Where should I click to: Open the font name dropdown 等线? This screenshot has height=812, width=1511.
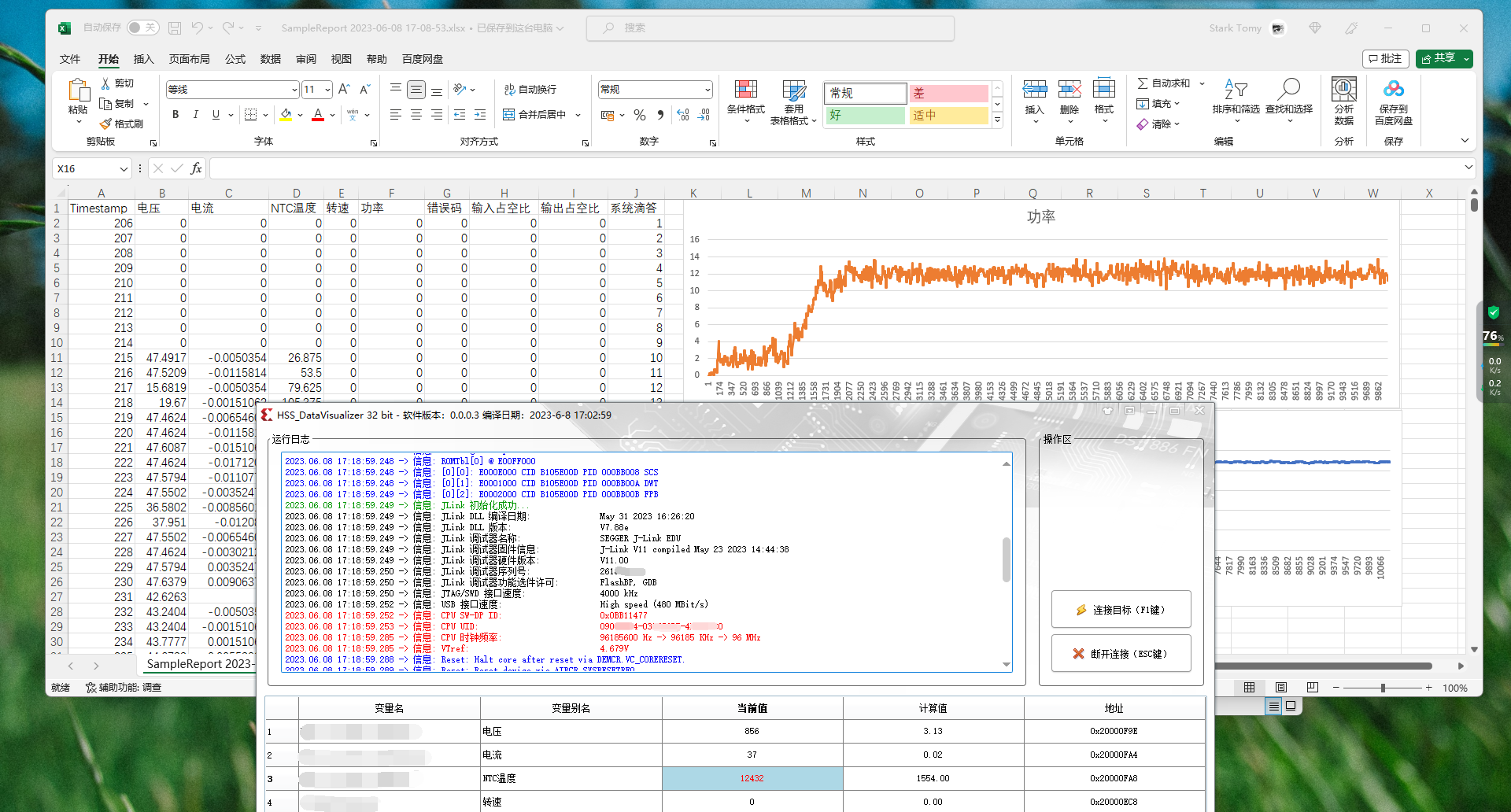tap(294, 90)
